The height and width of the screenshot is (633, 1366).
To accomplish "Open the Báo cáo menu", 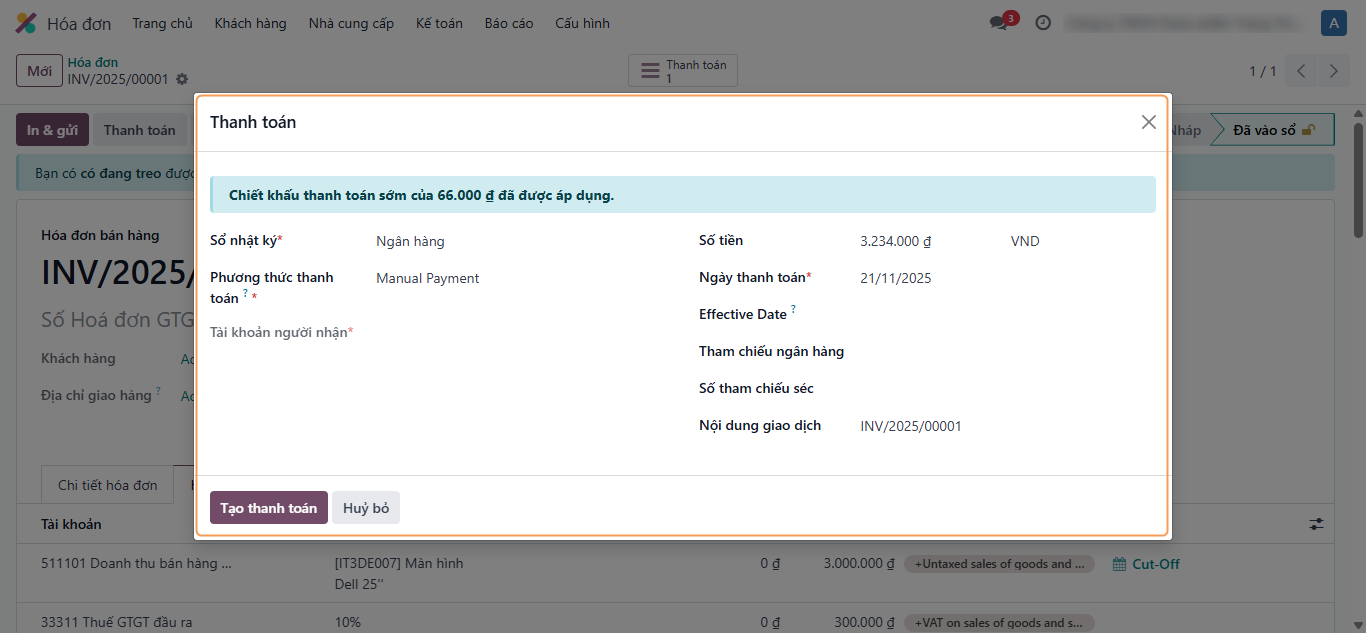I will [509, 23].
